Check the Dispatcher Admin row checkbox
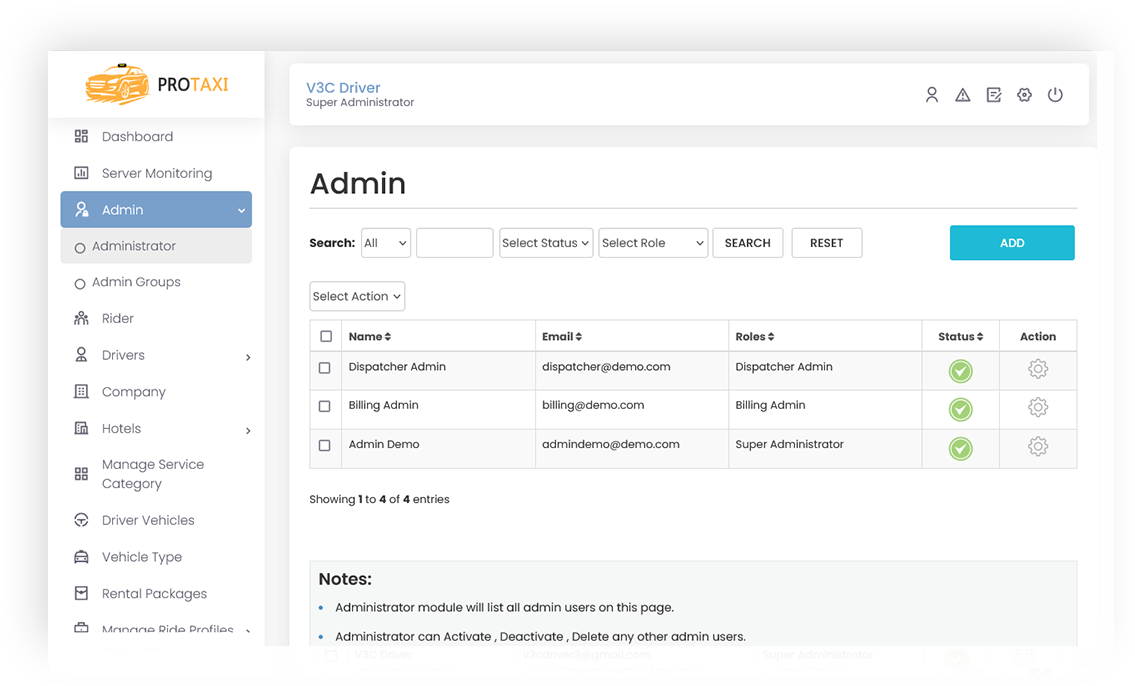Image resolution: width=1135 pixels, height=686 pixels. click(324, 368)
